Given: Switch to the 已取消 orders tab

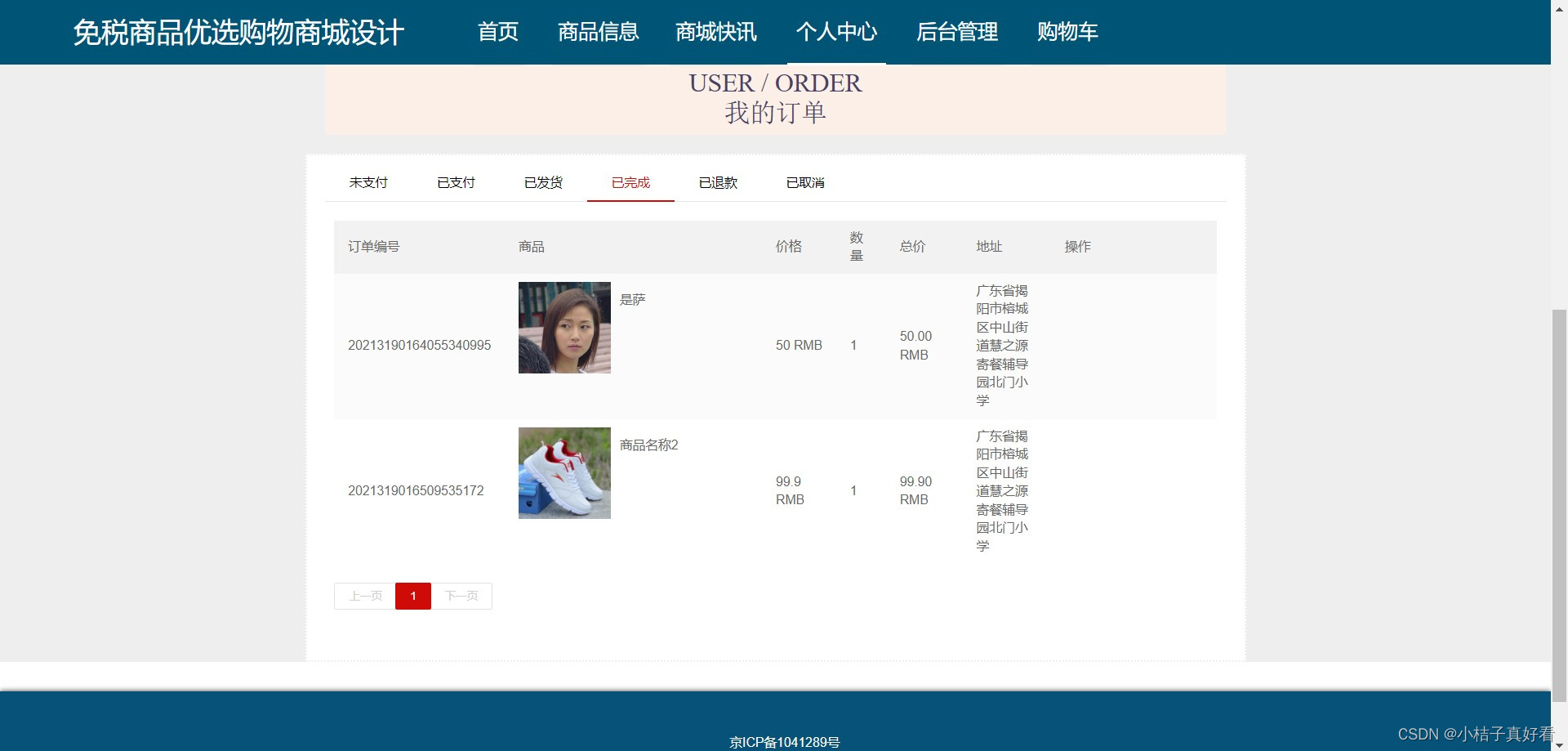Looking at the screenshot, I should (805, 182).
